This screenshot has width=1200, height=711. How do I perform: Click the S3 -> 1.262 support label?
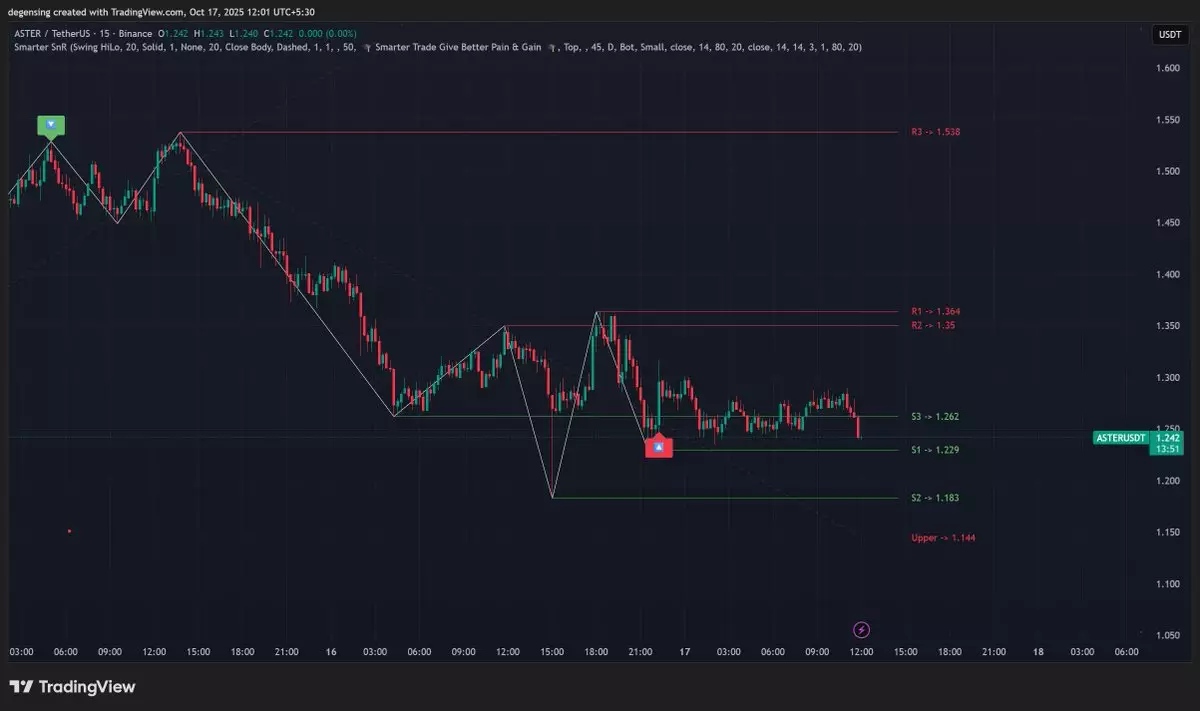point(935,416)
